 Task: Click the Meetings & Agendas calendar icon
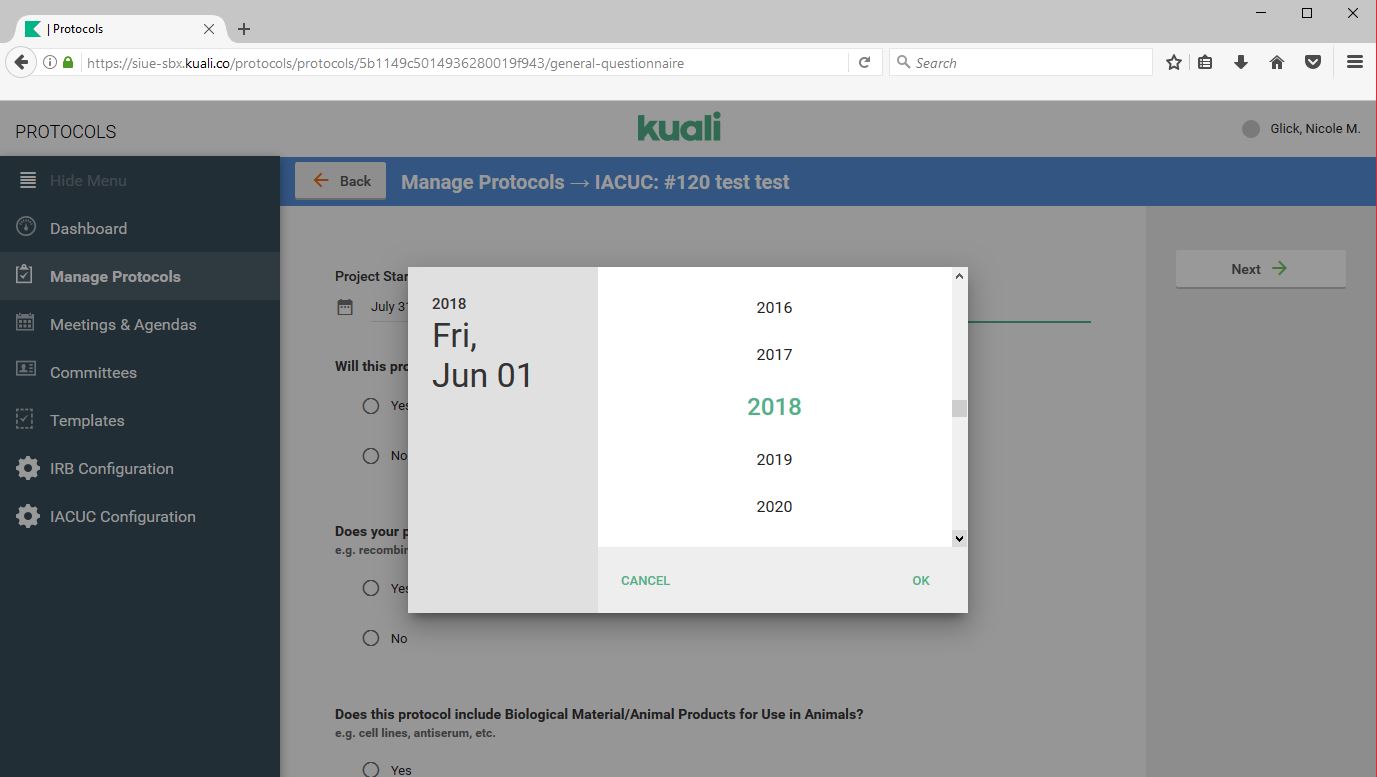(x=27, y=324)
